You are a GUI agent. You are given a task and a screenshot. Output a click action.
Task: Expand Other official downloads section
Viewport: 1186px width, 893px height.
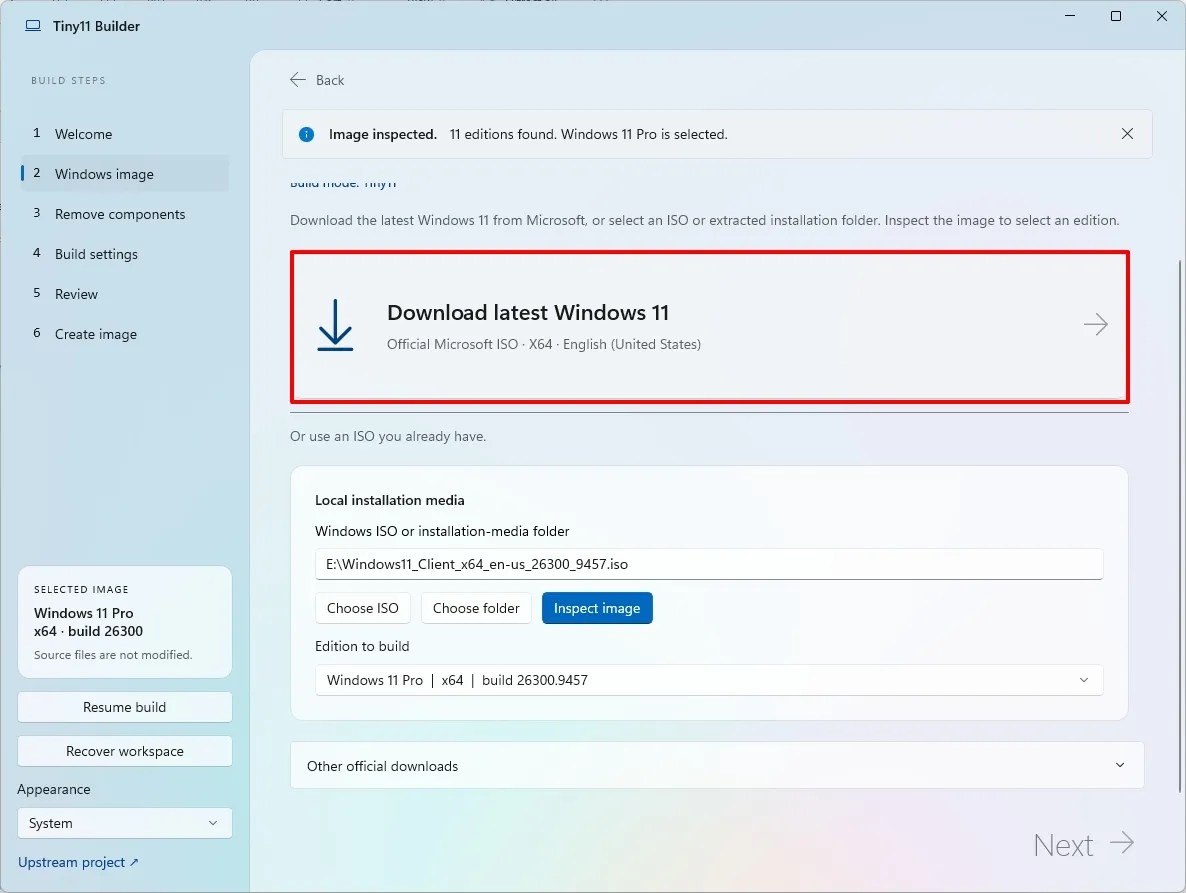pyautogui.click(x=716, y=765)
